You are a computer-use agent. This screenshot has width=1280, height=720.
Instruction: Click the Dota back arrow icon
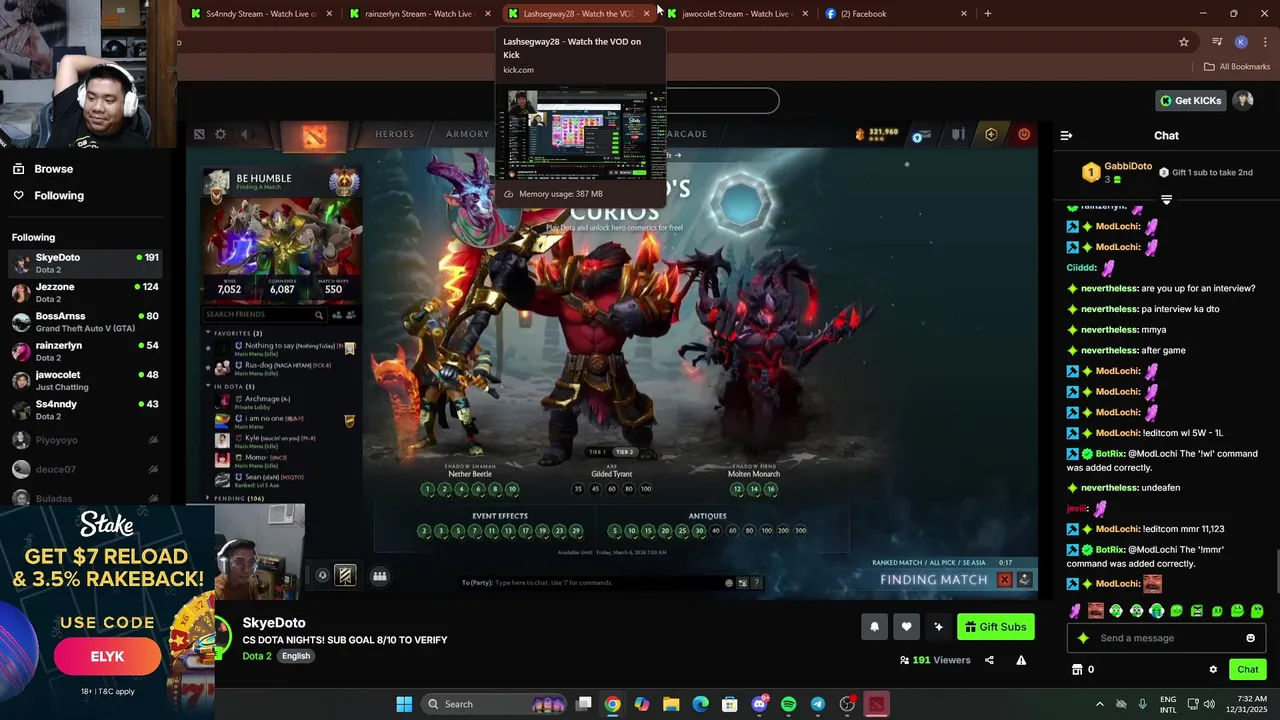(244, 134)
